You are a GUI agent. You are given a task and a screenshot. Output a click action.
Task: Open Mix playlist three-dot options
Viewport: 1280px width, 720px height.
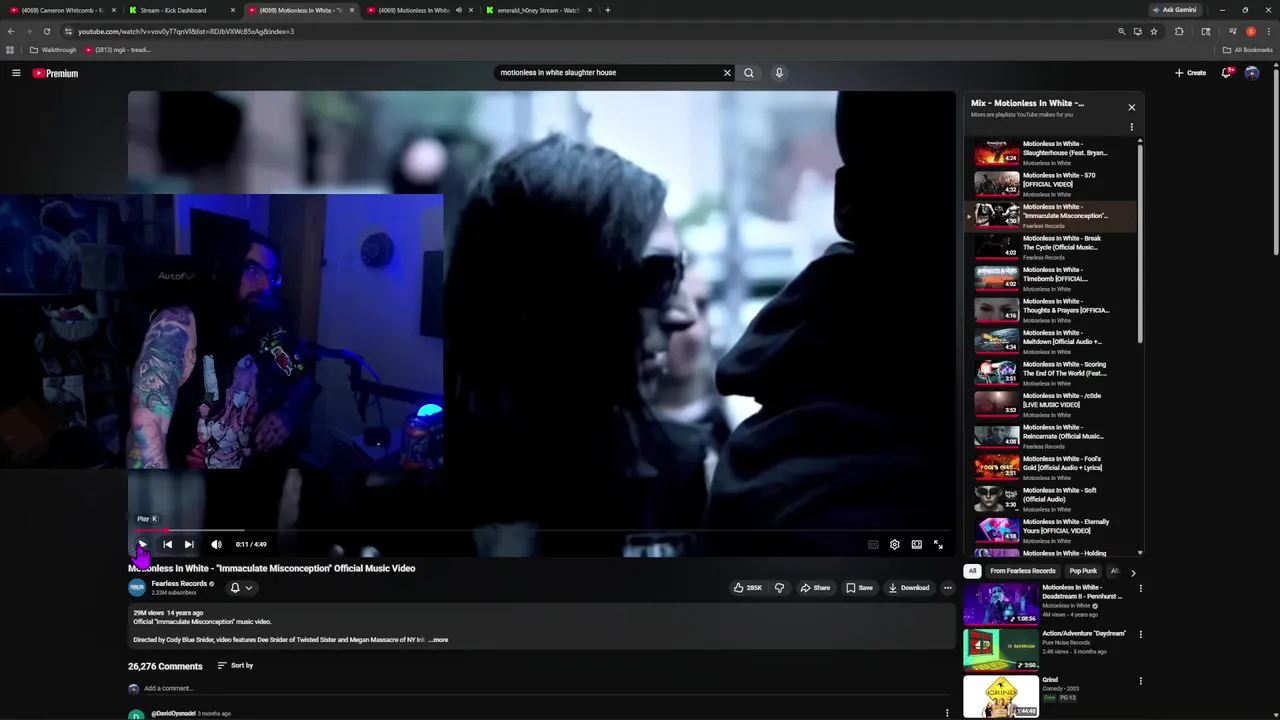pyautogui.click(x=1132, y=127)
